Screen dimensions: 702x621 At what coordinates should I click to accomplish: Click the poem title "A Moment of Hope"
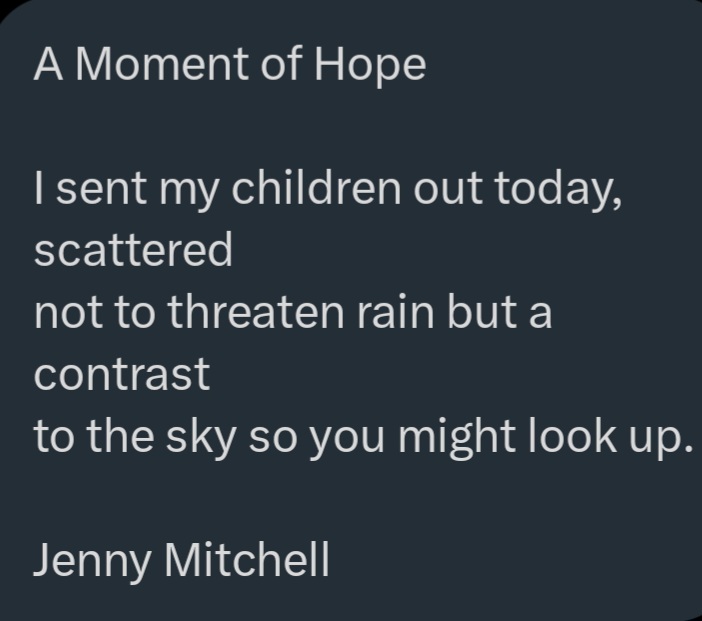230,66
